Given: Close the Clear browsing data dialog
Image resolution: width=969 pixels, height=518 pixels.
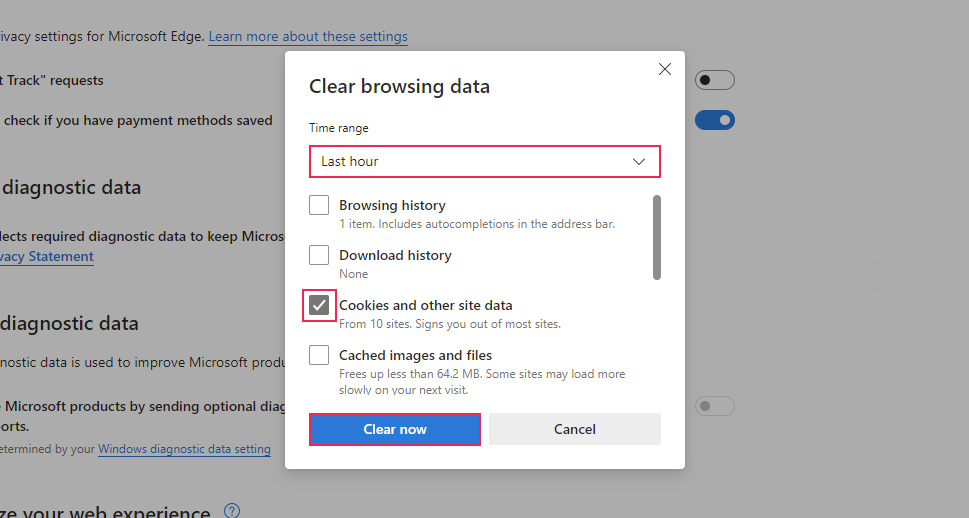Looking at the screenshot, I should point(664,69).
